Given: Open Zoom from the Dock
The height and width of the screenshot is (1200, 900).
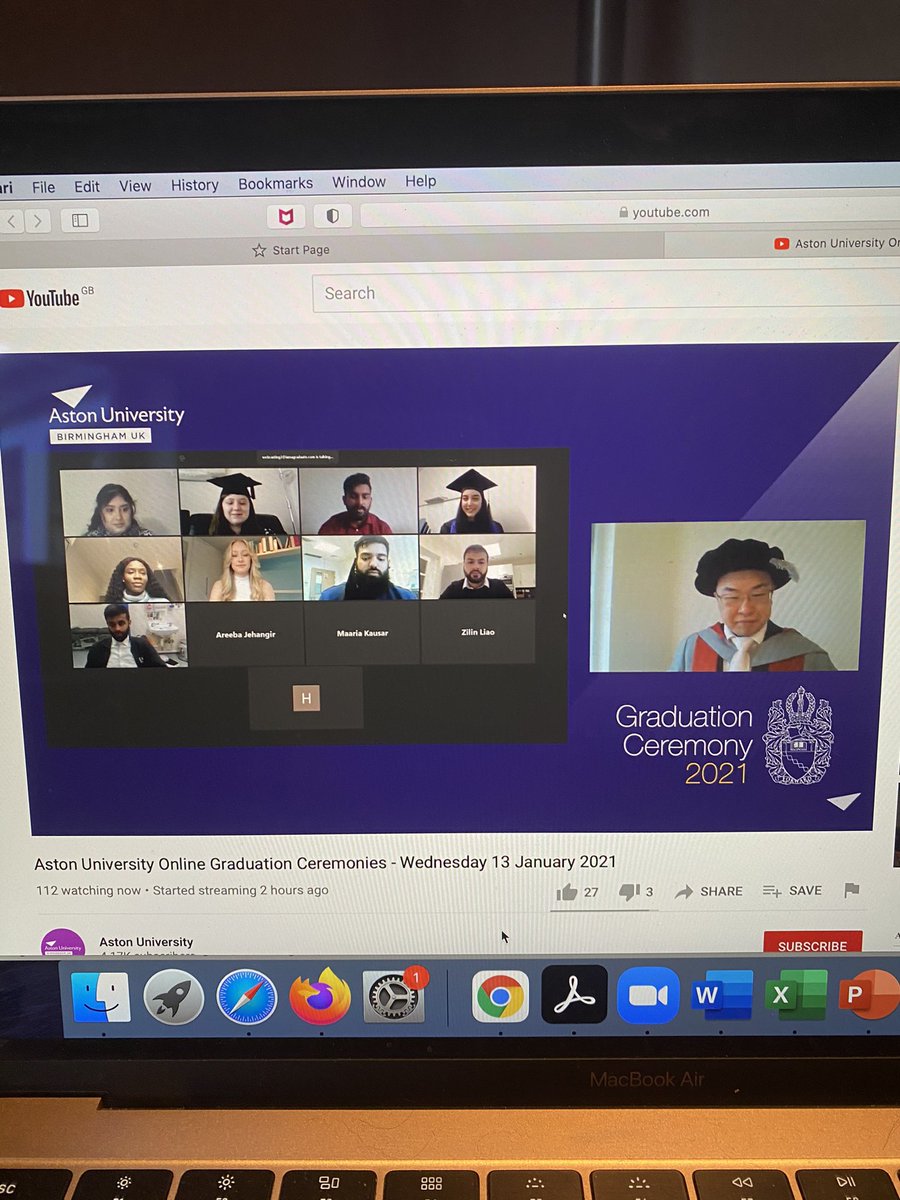Looking at the screenshot, I should point(647,995).
